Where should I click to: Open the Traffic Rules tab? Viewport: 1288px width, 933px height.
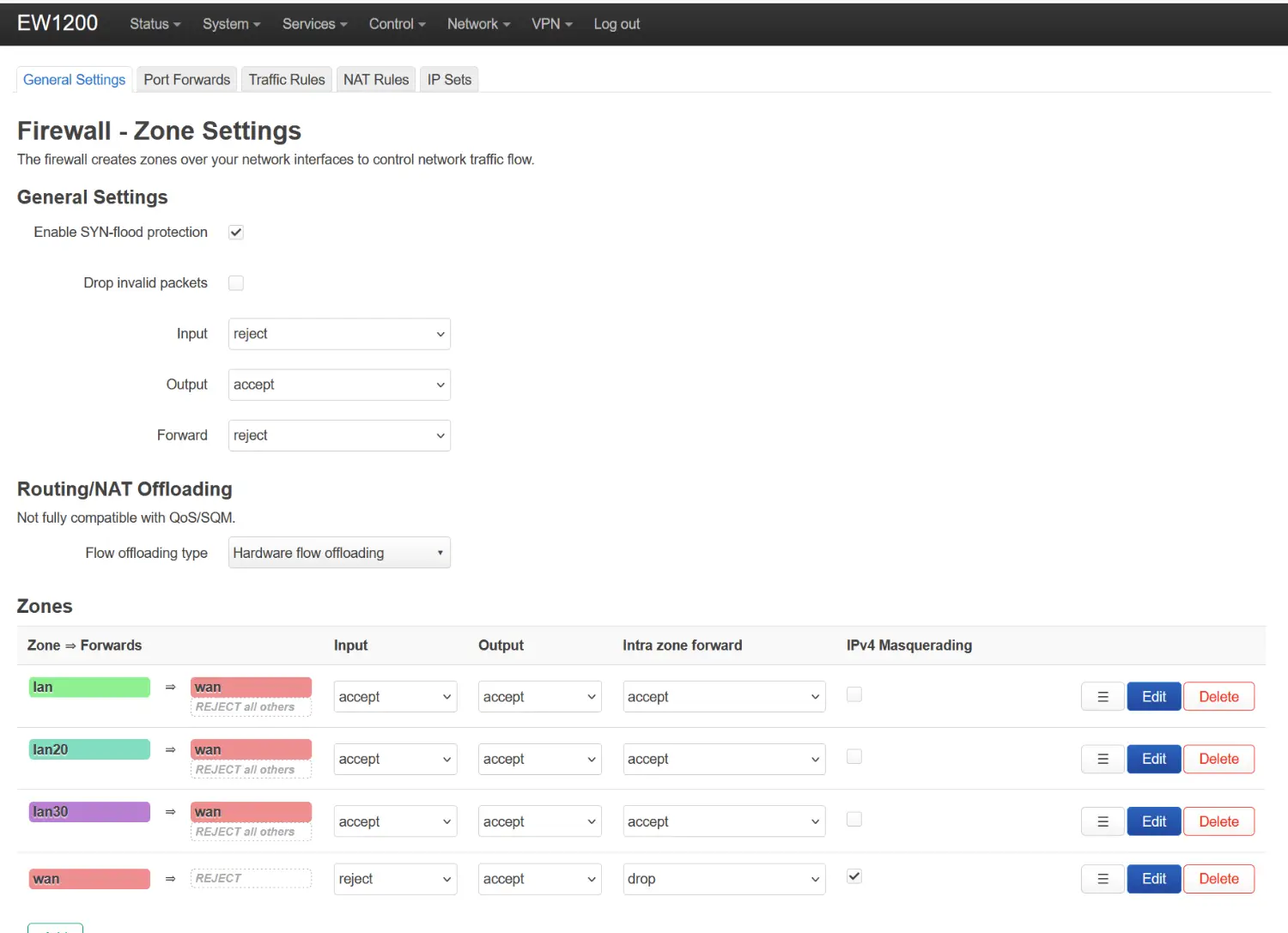287,80
